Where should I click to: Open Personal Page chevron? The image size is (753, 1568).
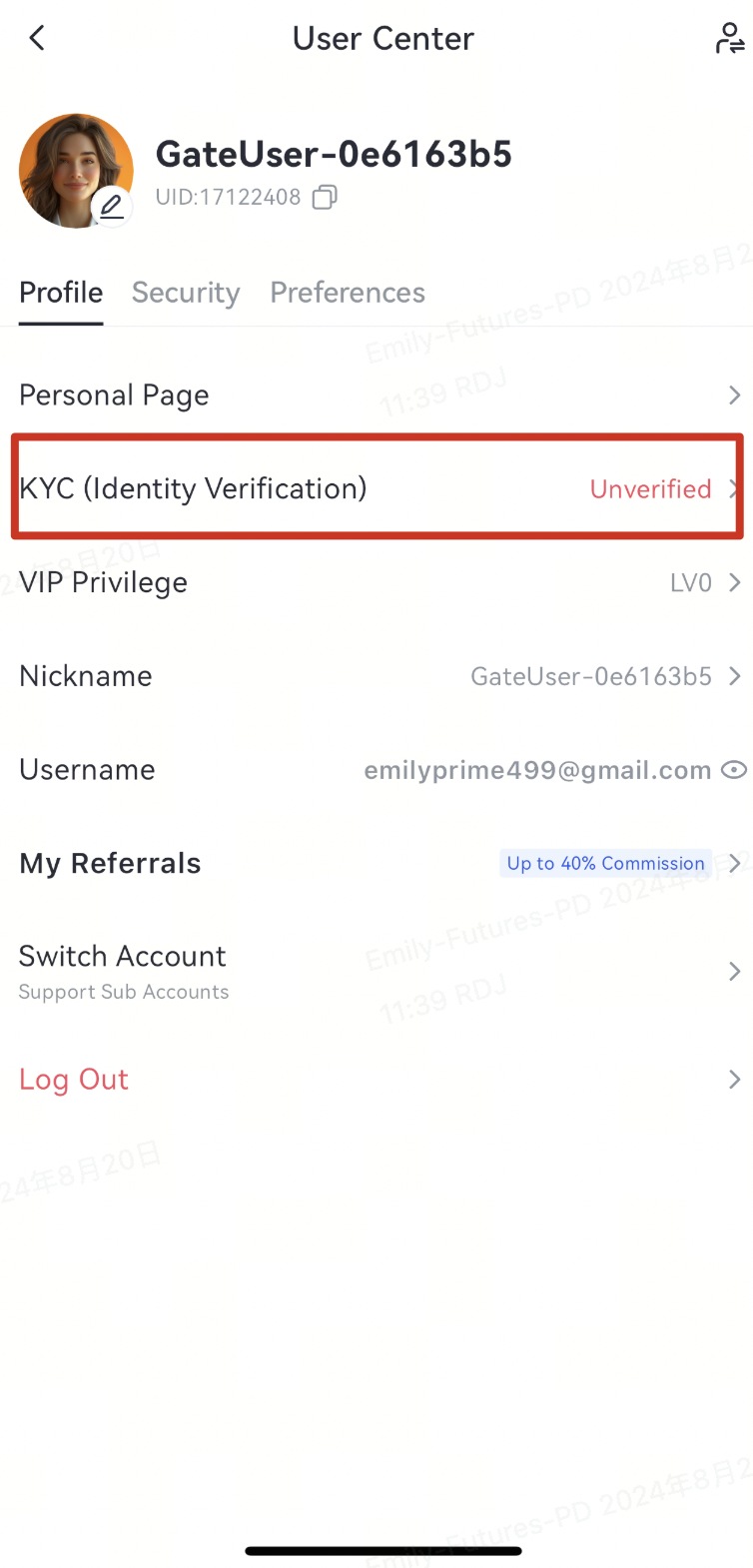click(734, 395)
